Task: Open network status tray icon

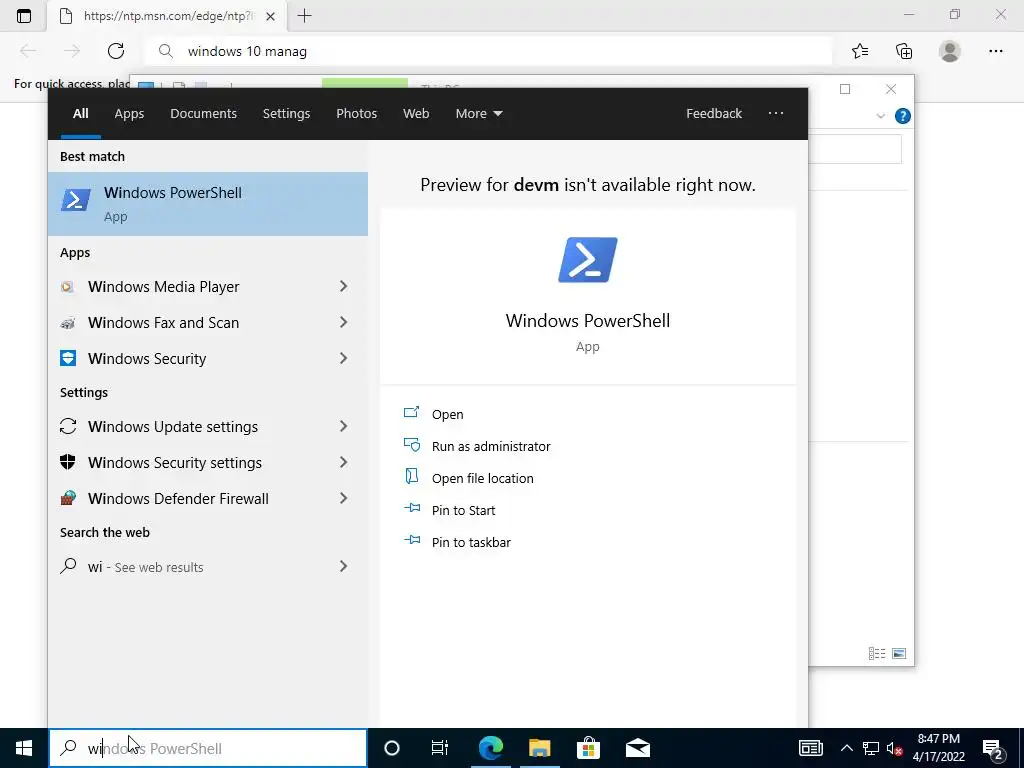Action: tap(871, 748)
